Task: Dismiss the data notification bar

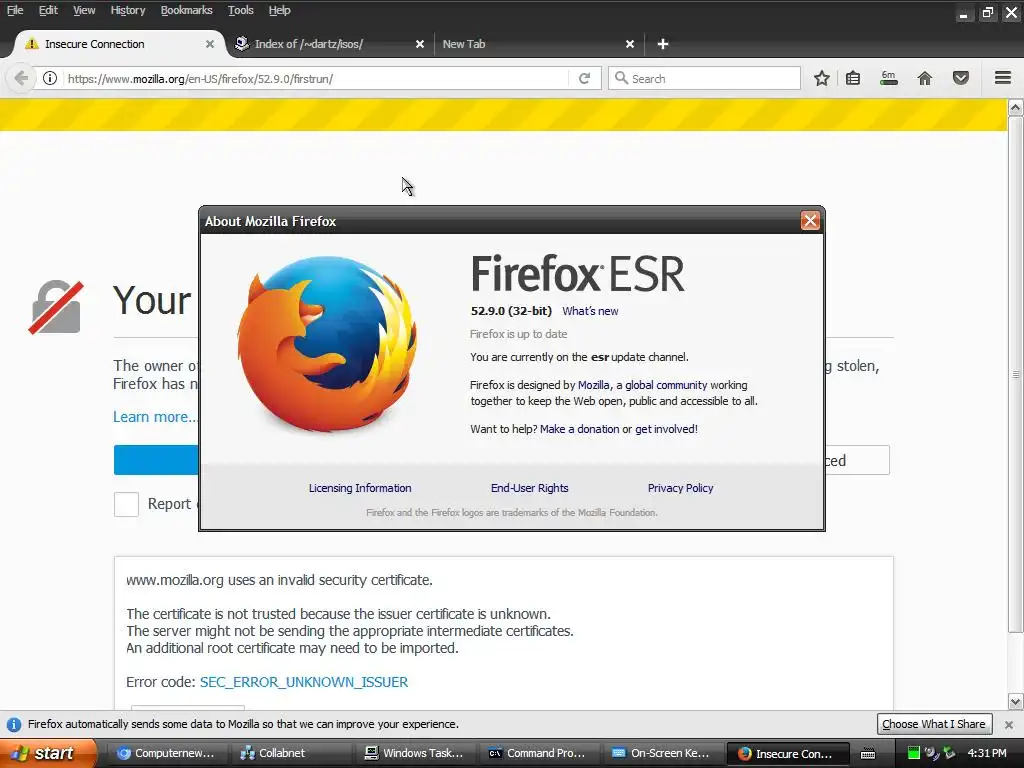Action: coord(1009,724)
